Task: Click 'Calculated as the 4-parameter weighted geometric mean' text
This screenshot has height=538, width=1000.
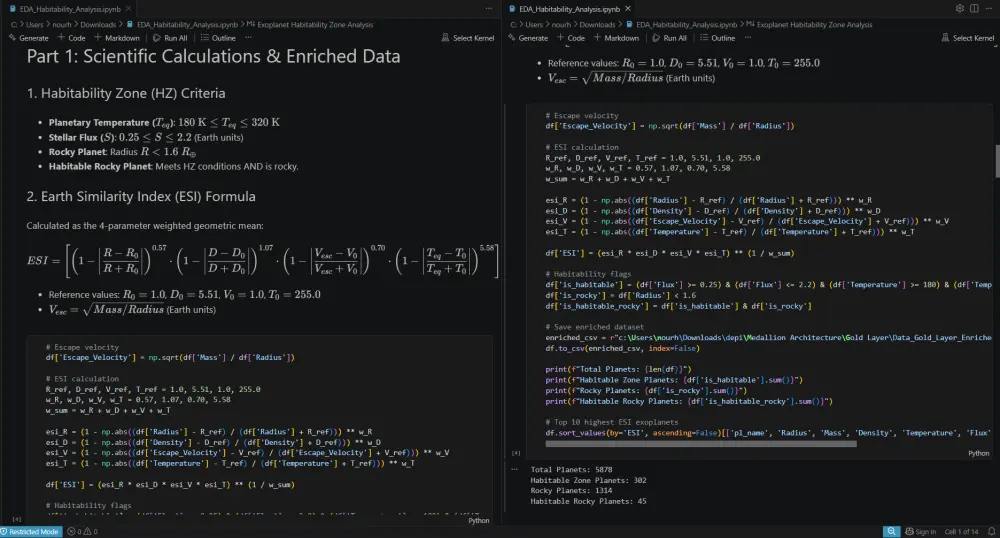Action: click(x=145, y=226)
